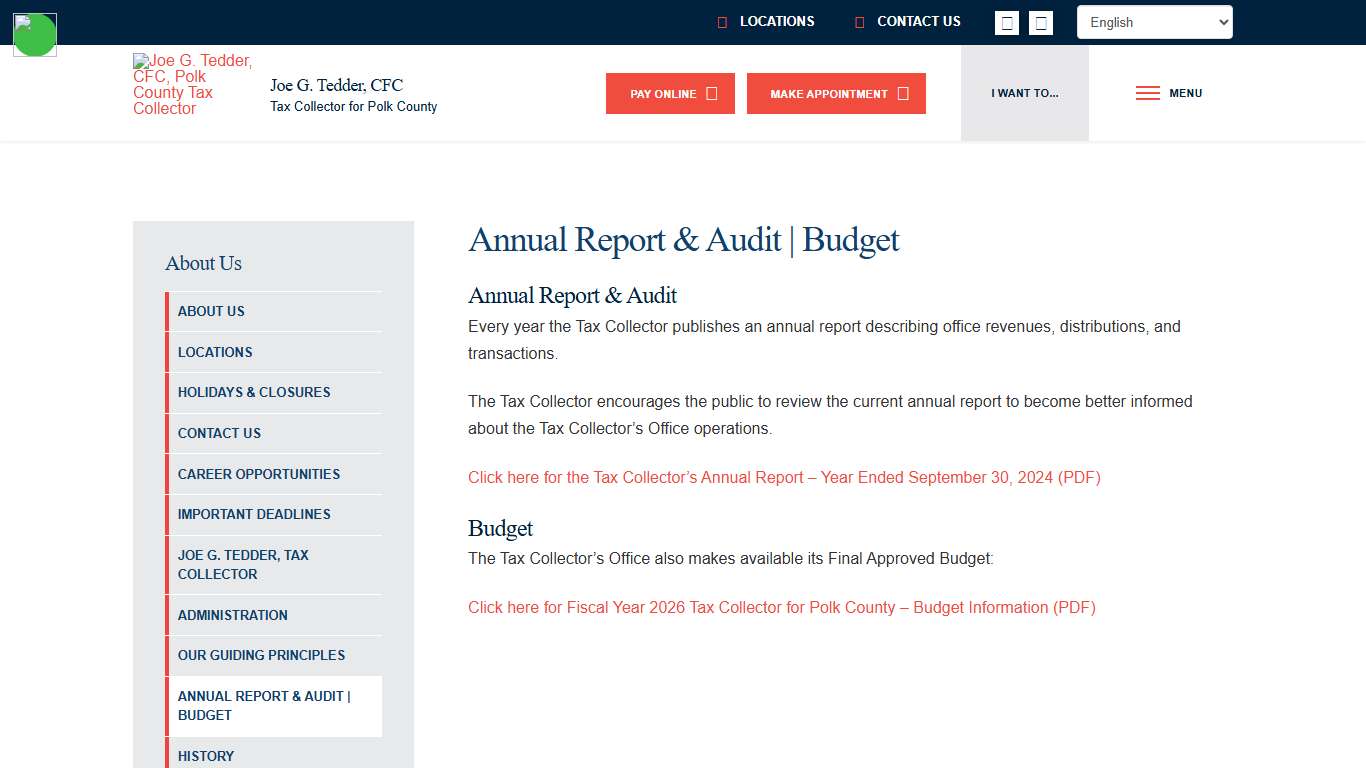Select CONTACT US in the top navigation bar
1366x768 pixels.
tap(917, 21)
